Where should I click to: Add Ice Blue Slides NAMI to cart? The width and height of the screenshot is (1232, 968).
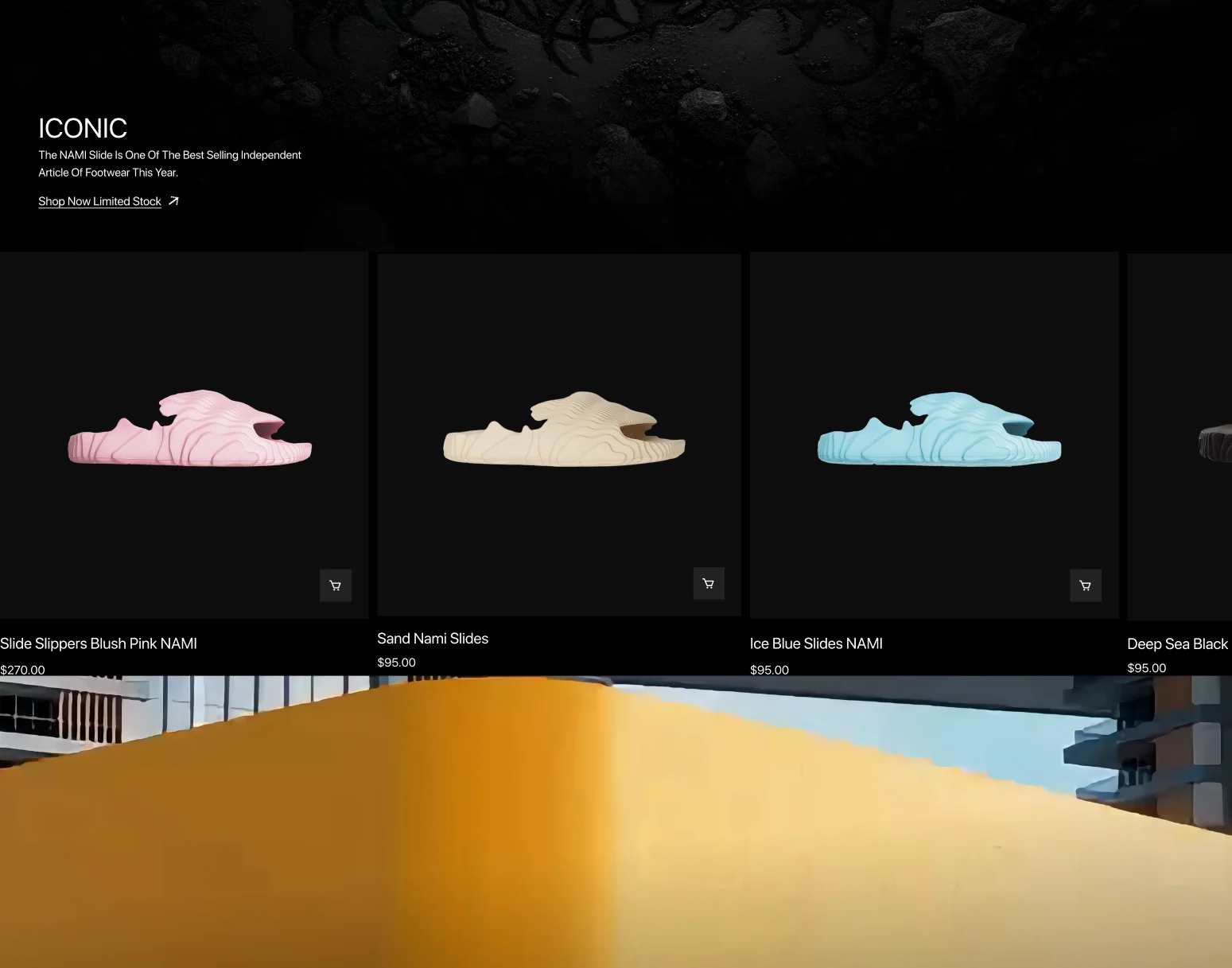(x=1085, y=585)
